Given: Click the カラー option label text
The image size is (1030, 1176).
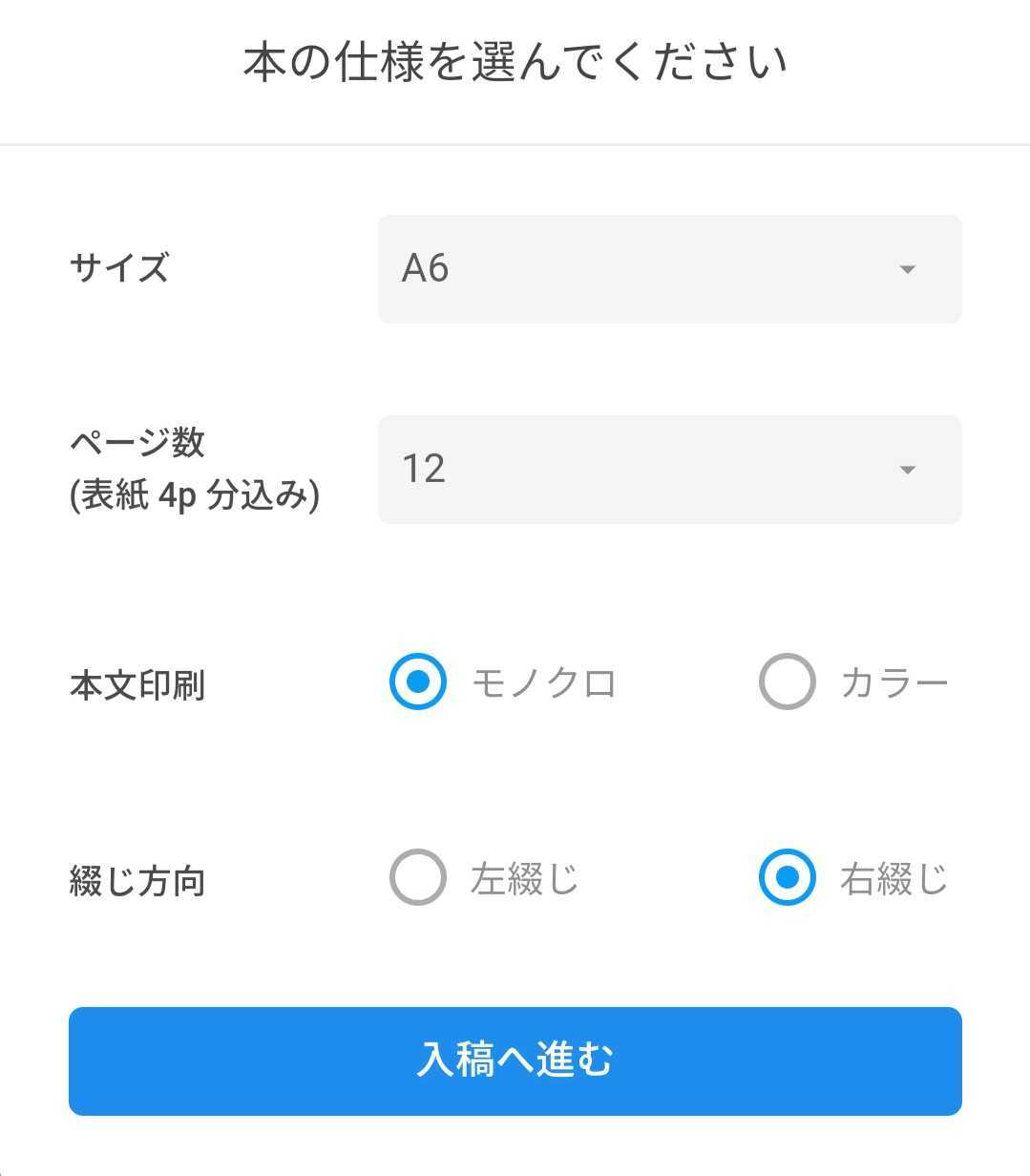Looking at the screenshot, I should pos(894,683).
